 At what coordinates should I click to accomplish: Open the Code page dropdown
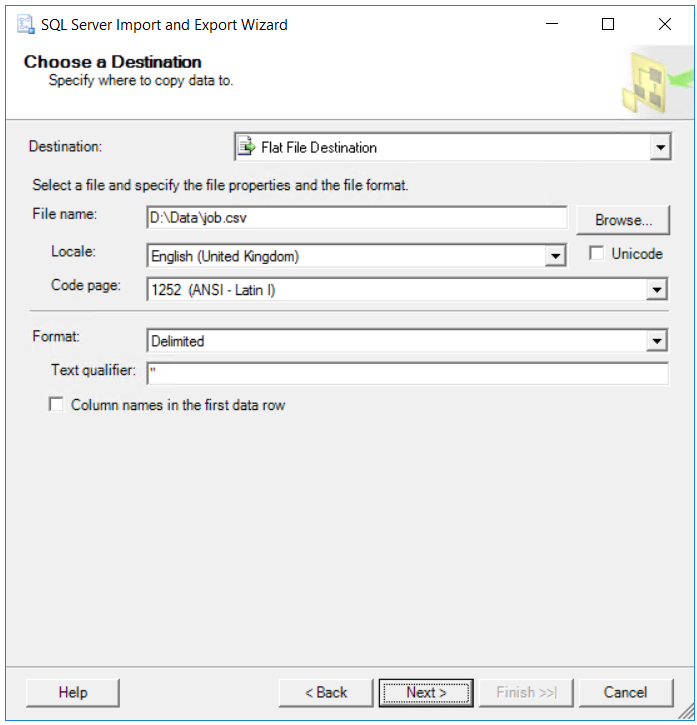click(x=656, y=290)
